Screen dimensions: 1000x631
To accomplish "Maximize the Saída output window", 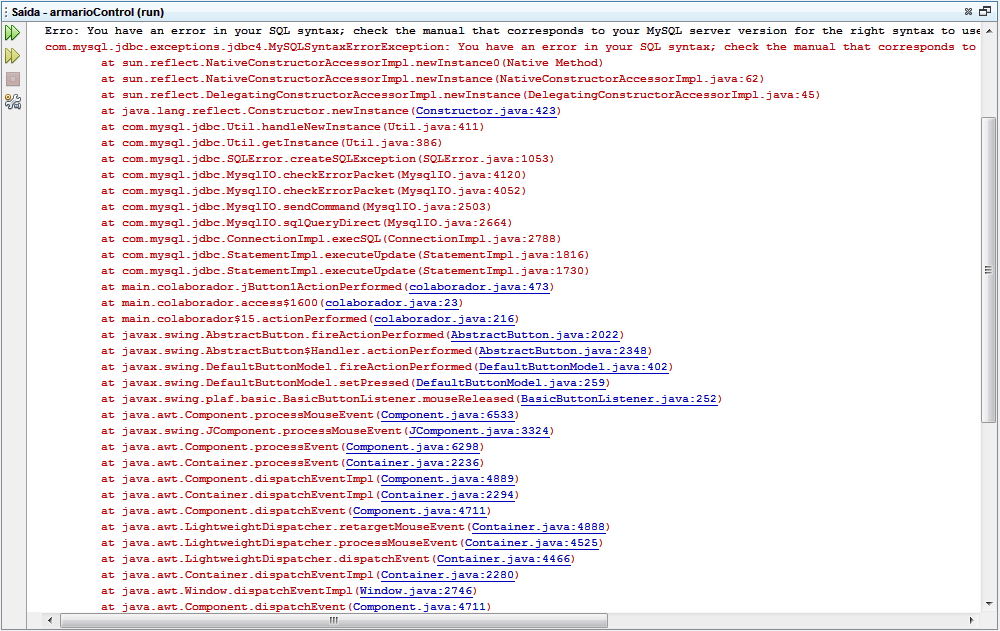I will pos(985,11).
